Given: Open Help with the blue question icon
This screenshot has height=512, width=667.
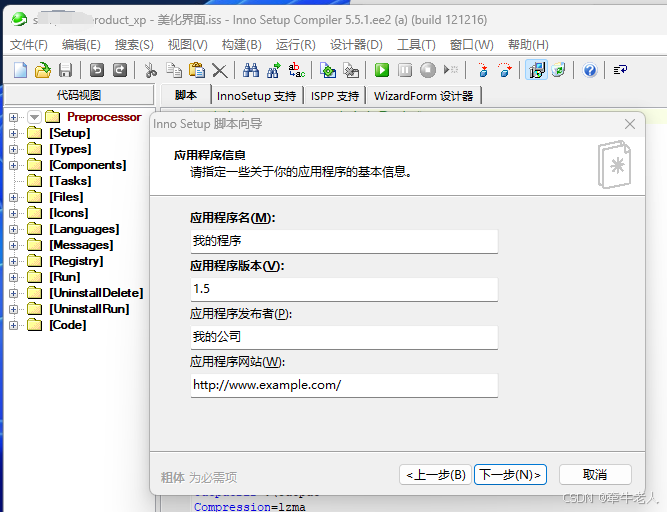Looking at the screenshot, I should pos(590,70).
